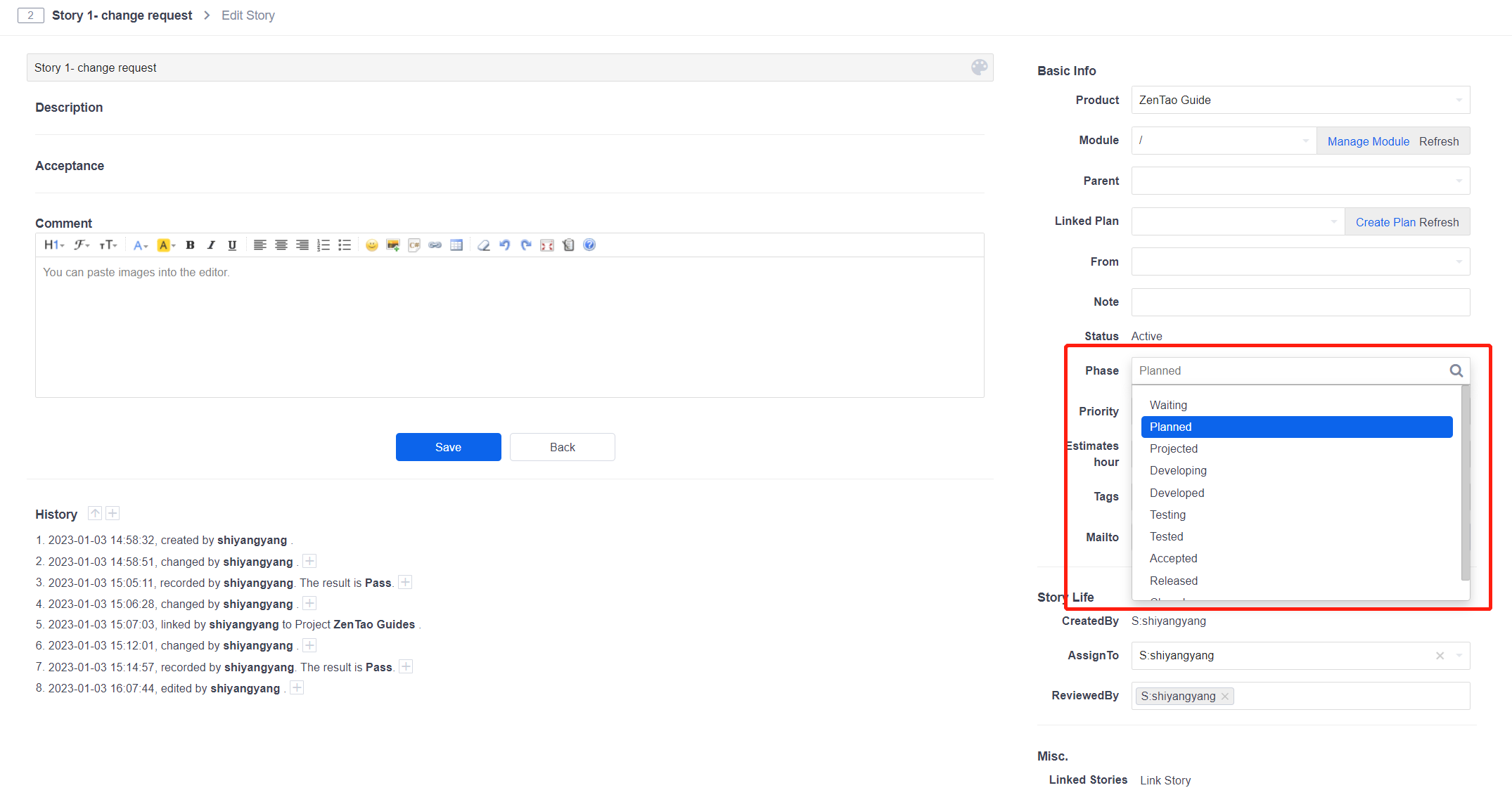Reverse the history order with arrow icon
Image resolution: width=1512 pixels, height=802 pixels.
95,513
